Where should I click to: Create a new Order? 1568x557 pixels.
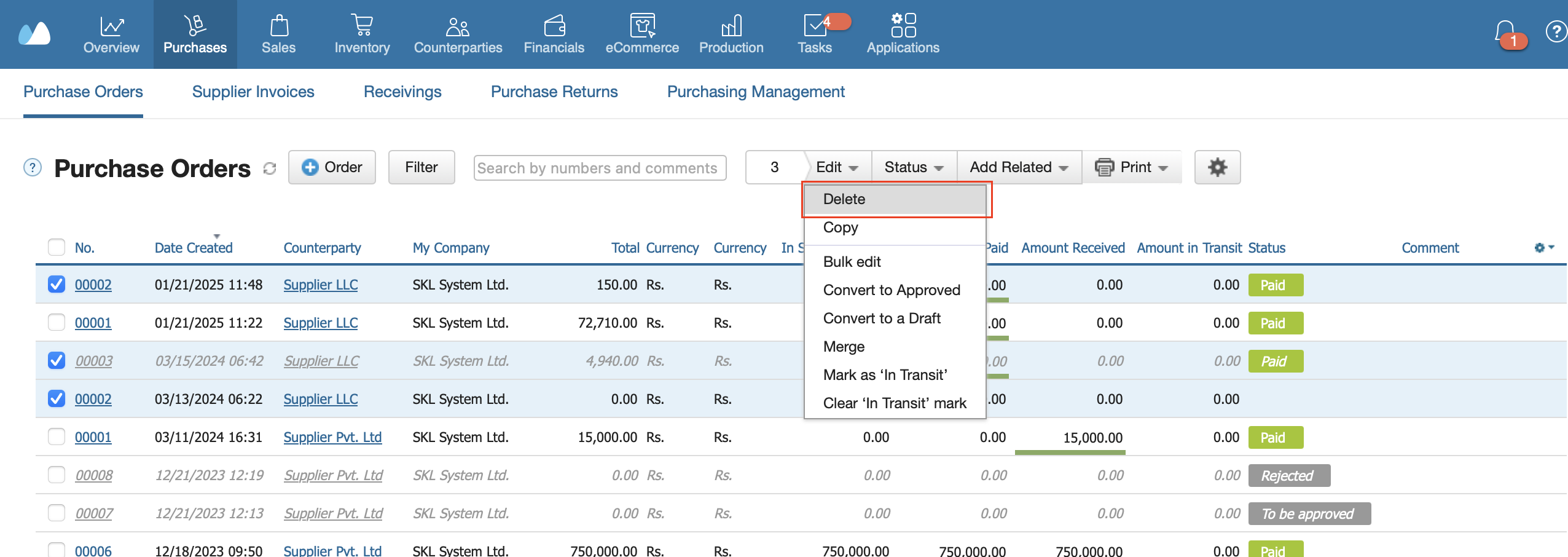pyautogui.click(x=332, y=167)
